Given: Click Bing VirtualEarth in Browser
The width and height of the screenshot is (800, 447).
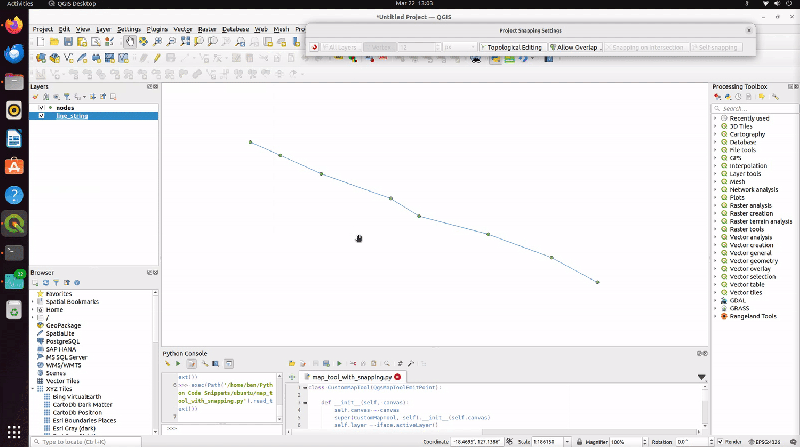Looking at the screenshot, I should click(x=77, y=396).
